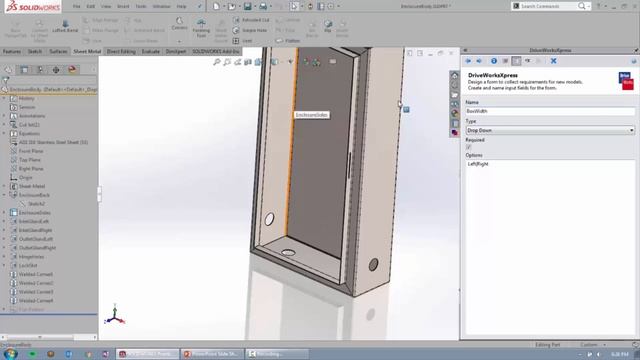Open the Appearances sphere in task pane

pyautogui.click(x=454, y=113)
